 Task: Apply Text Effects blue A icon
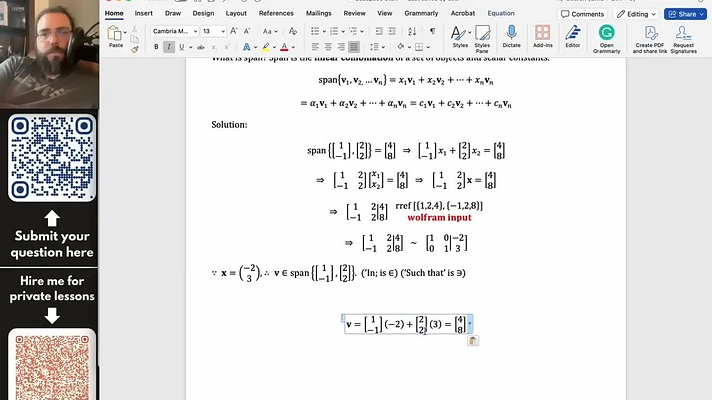click(246, 47)
